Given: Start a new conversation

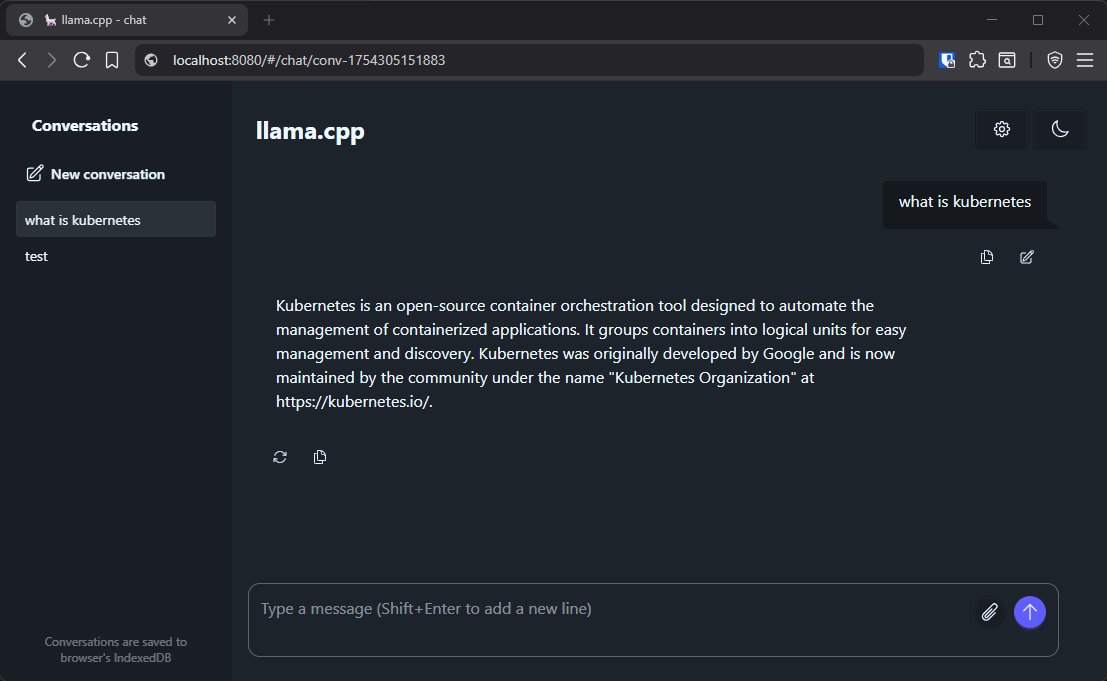Looking at the screenshot, I should click(x=95, y=174).
